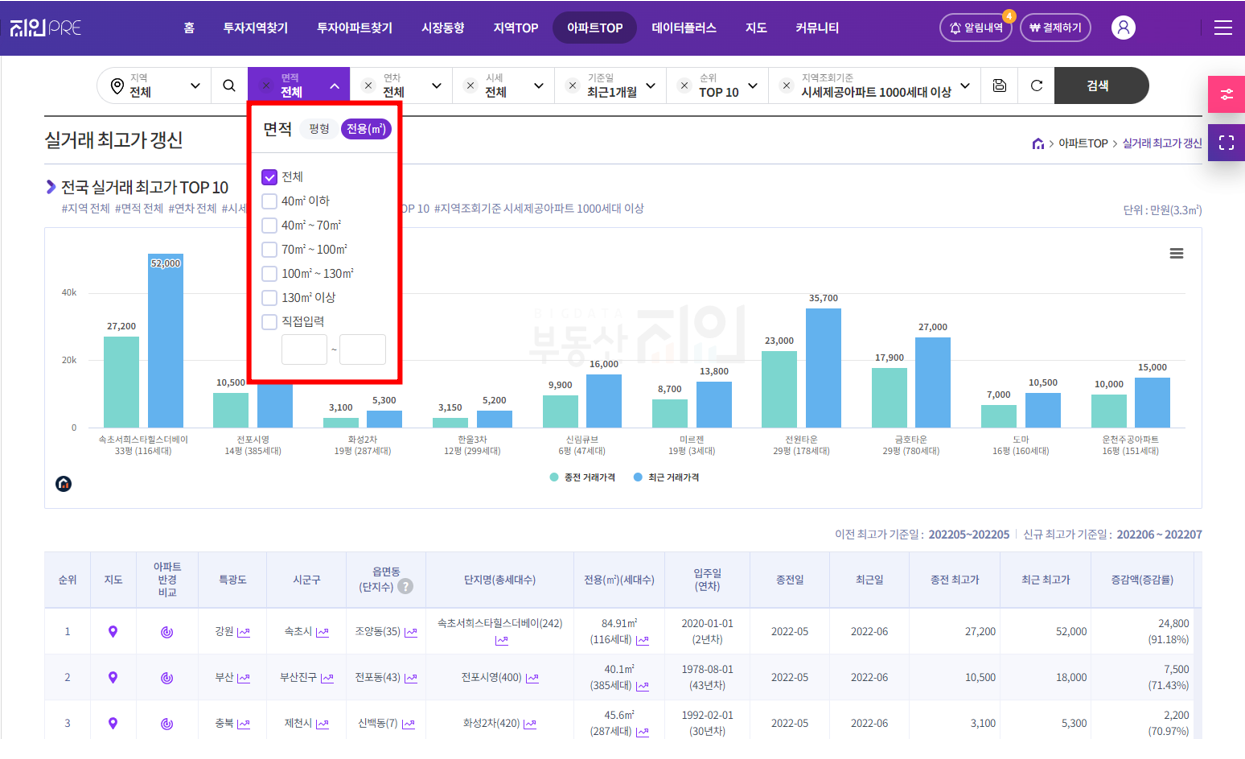The height and width of the screenshot is (759, 1245).
Task: Enable the 70㎡ ~ 100㎡ checkbox
Action: (x=269, y=249)
